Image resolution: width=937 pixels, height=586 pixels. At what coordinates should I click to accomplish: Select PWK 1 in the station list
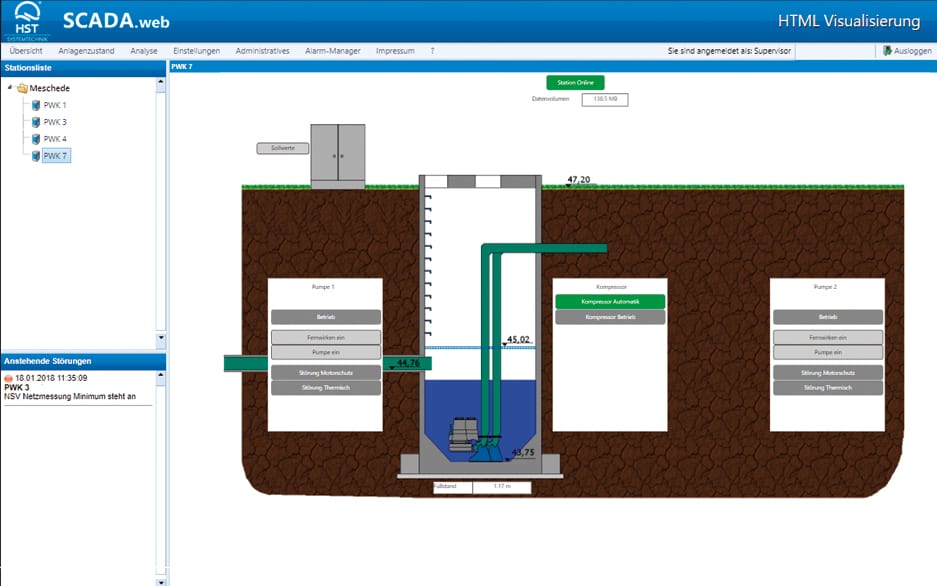(x=55, y=105)
